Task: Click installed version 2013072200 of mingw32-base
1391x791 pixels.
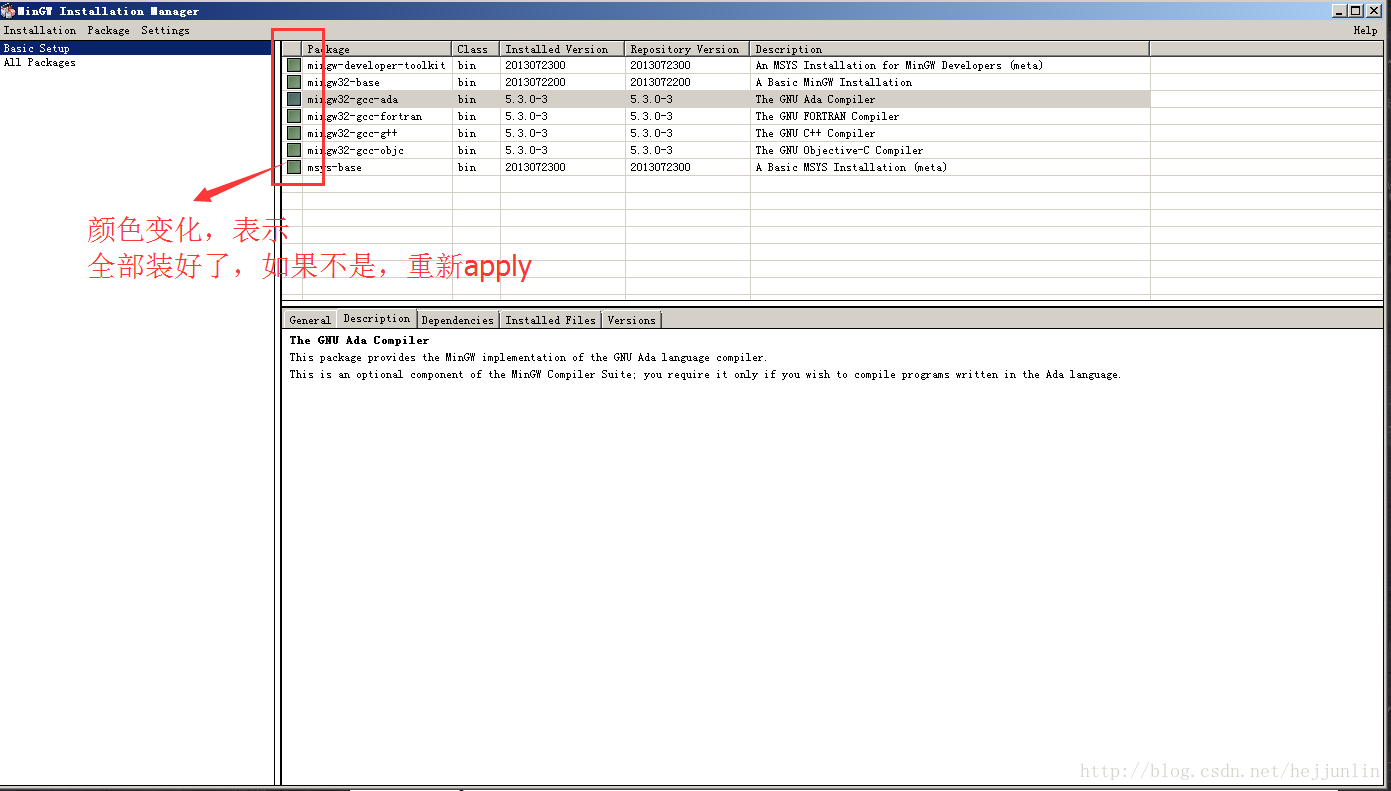Action: tap(535, 82)
